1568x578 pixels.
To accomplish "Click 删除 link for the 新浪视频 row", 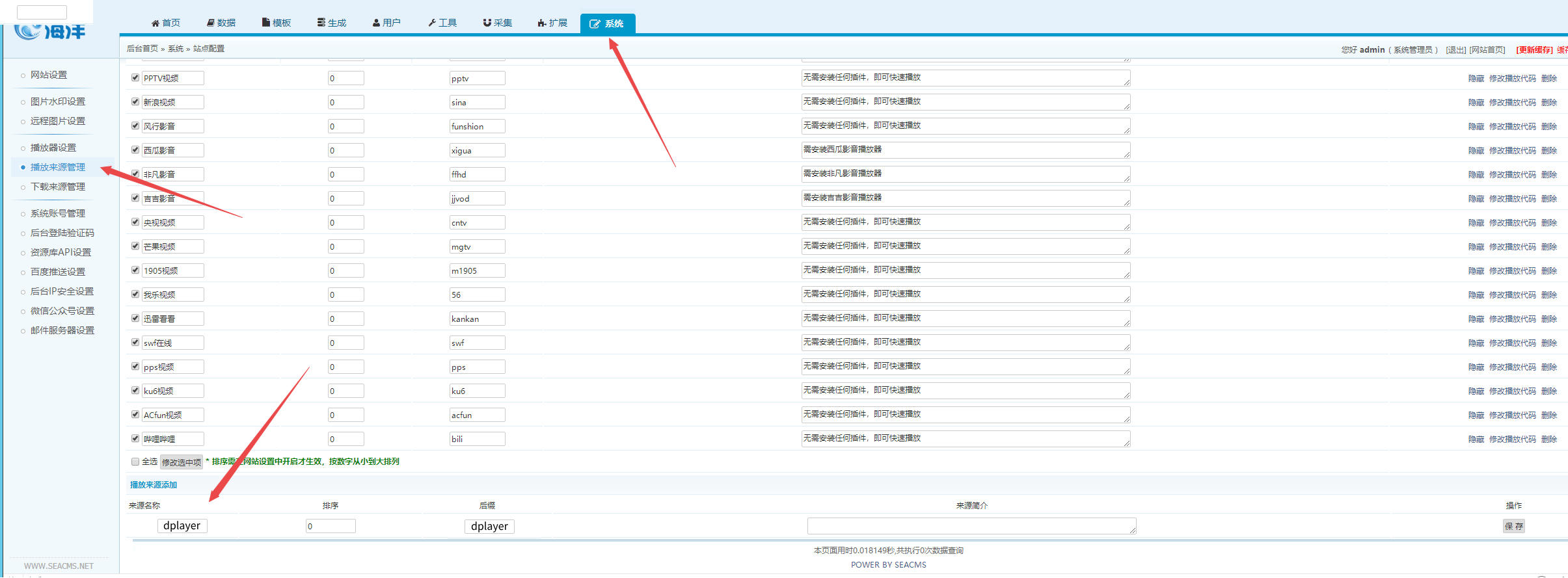I will tap(1549, 103).
